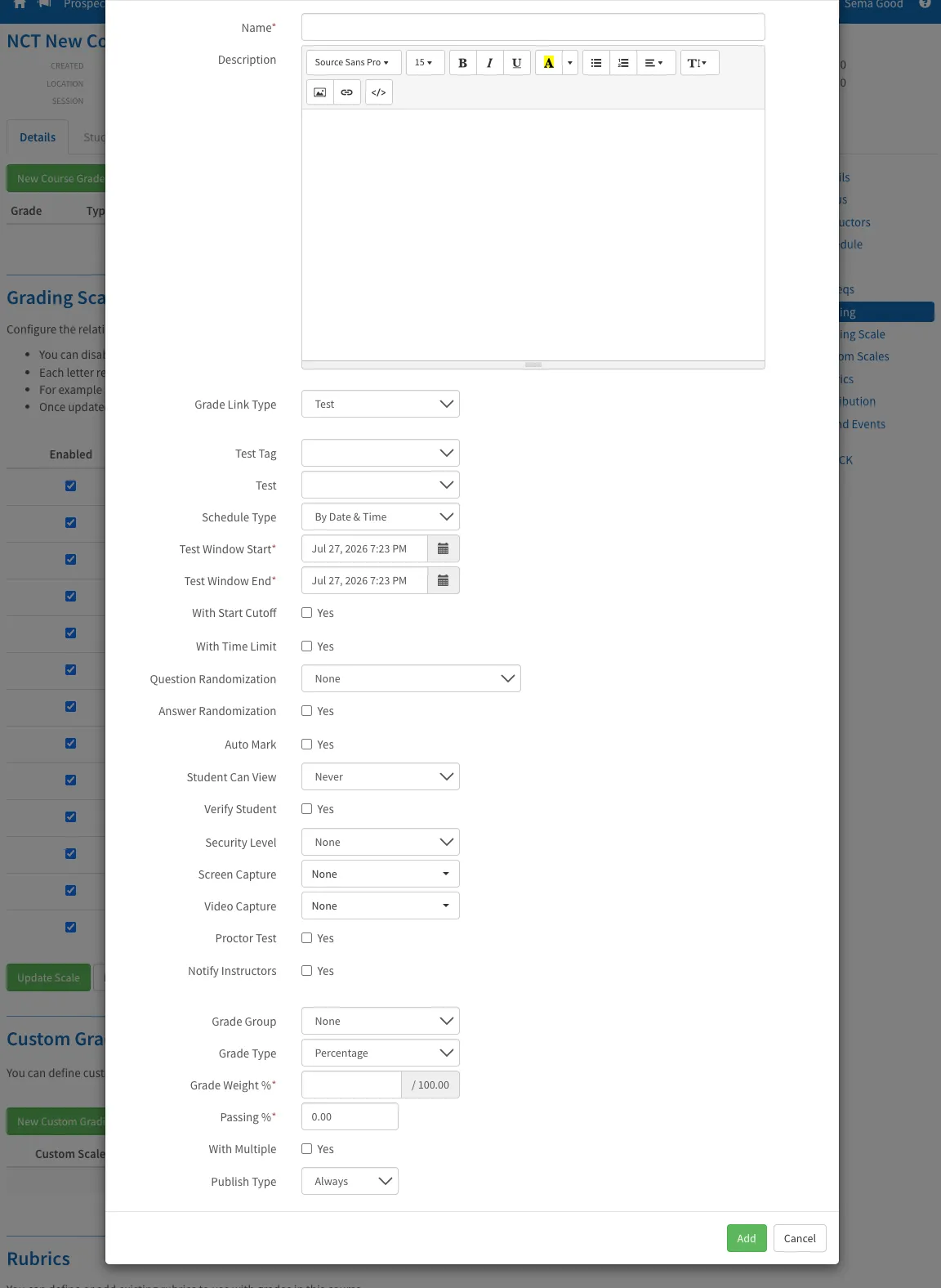The image size is (941, 1288).
Task: Open the Events link in the sidebar
Action: click(863, 424)
